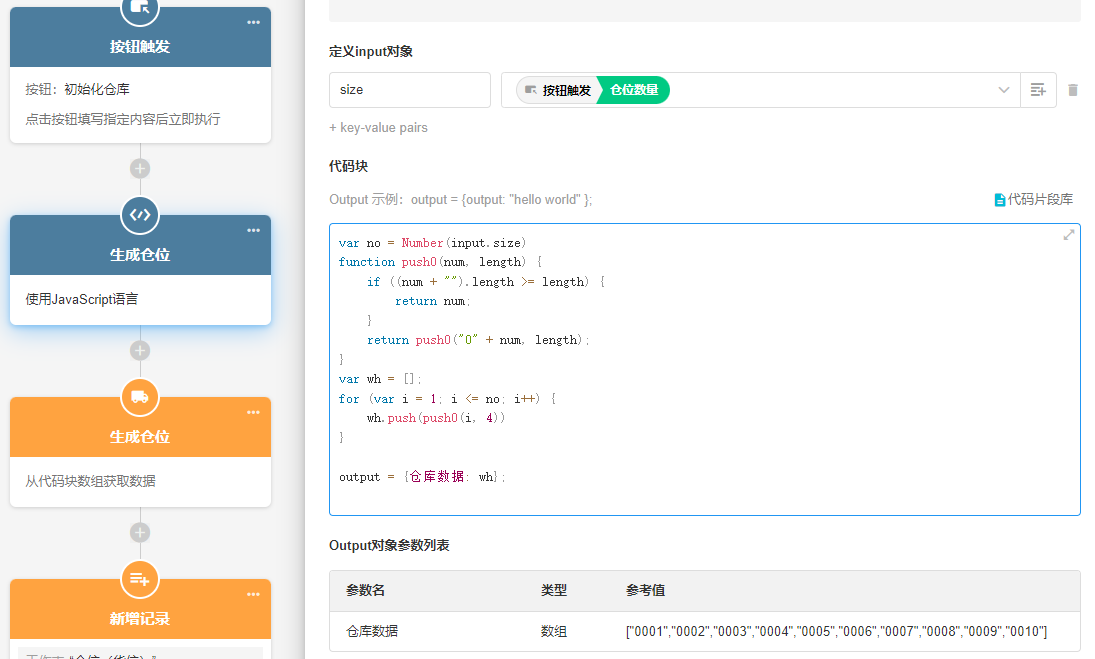Open the more options menu on blue 生成仓位 node
This screenshot has height=659, width=1095.
(253, 231)
